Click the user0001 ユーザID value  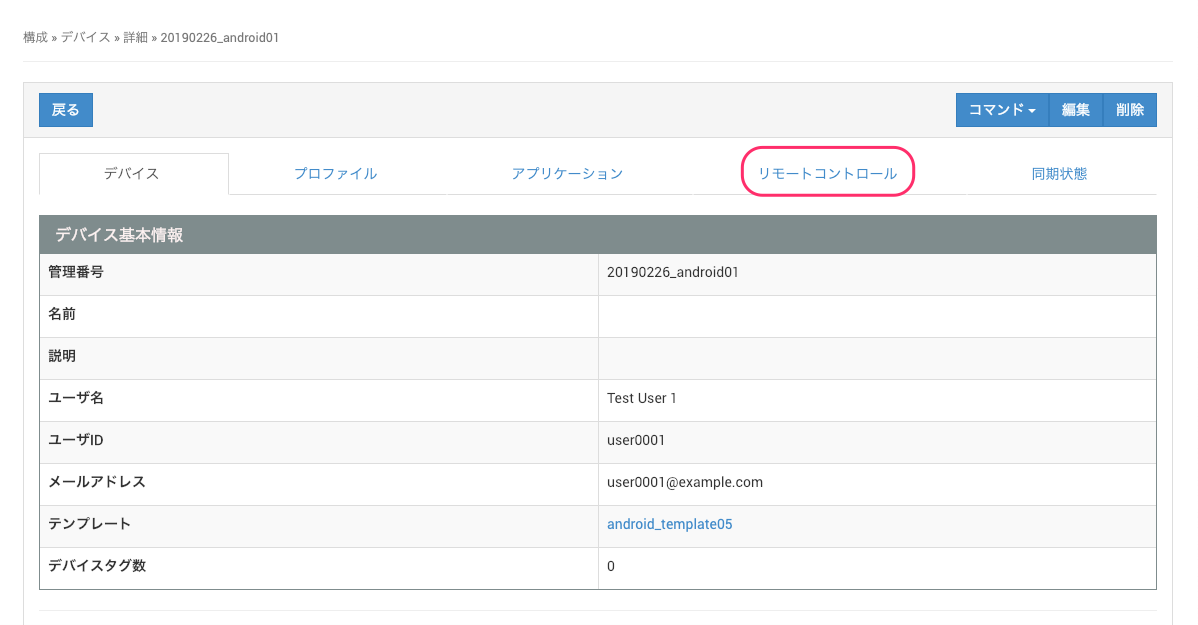tap(635, 440)
